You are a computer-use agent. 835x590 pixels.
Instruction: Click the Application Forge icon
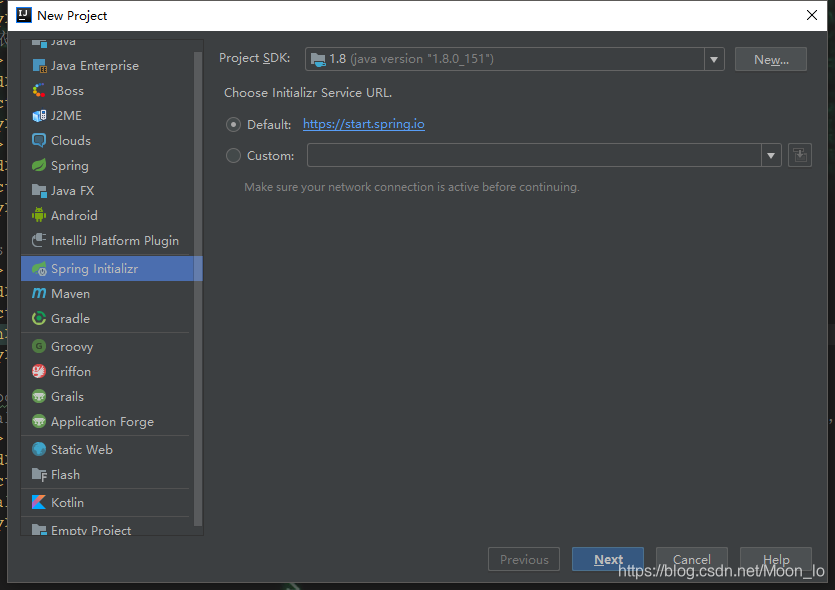click(39, 421)
